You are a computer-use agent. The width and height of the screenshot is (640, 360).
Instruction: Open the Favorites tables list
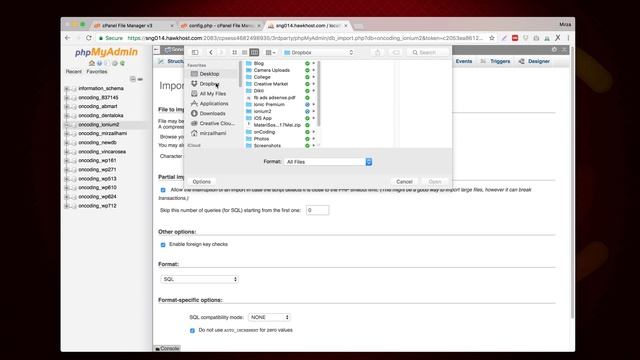(97, 71)
